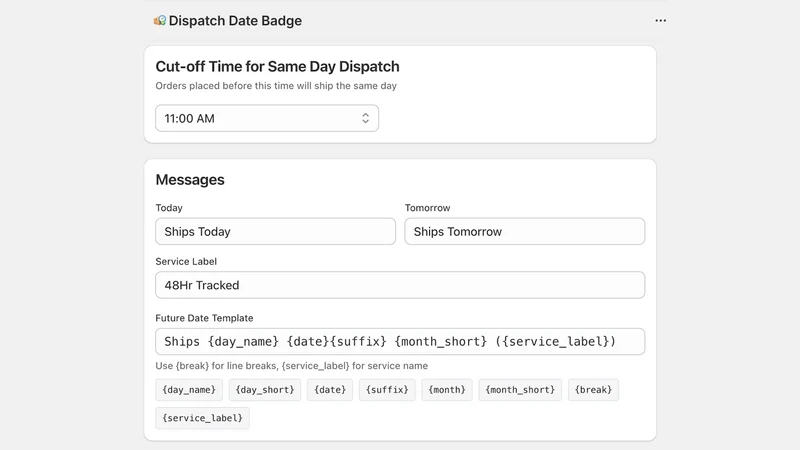The height and width of the screenshot is (450, 800).
Task: Click the Tomorrow message input field
Action: click(x=524, y=232)
